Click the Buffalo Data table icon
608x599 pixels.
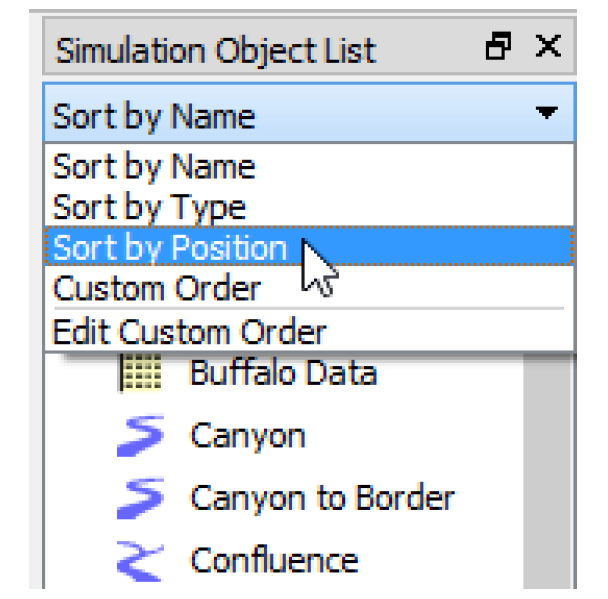(140, 373)
